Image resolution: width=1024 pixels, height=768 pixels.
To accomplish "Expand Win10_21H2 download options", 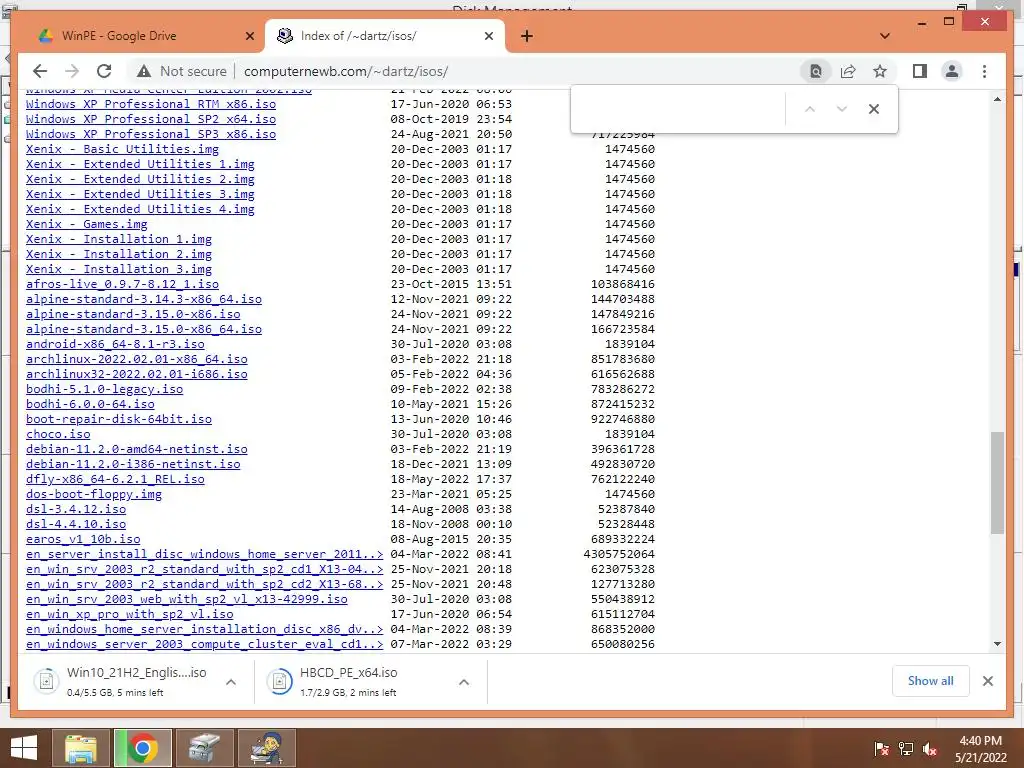I will (231, 682).
